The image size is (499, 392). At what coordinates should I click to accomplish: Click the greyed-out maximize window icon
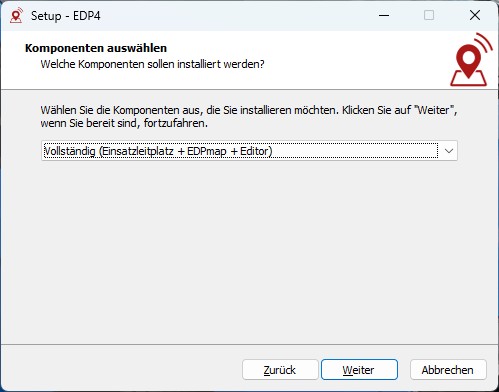[429, 15]
